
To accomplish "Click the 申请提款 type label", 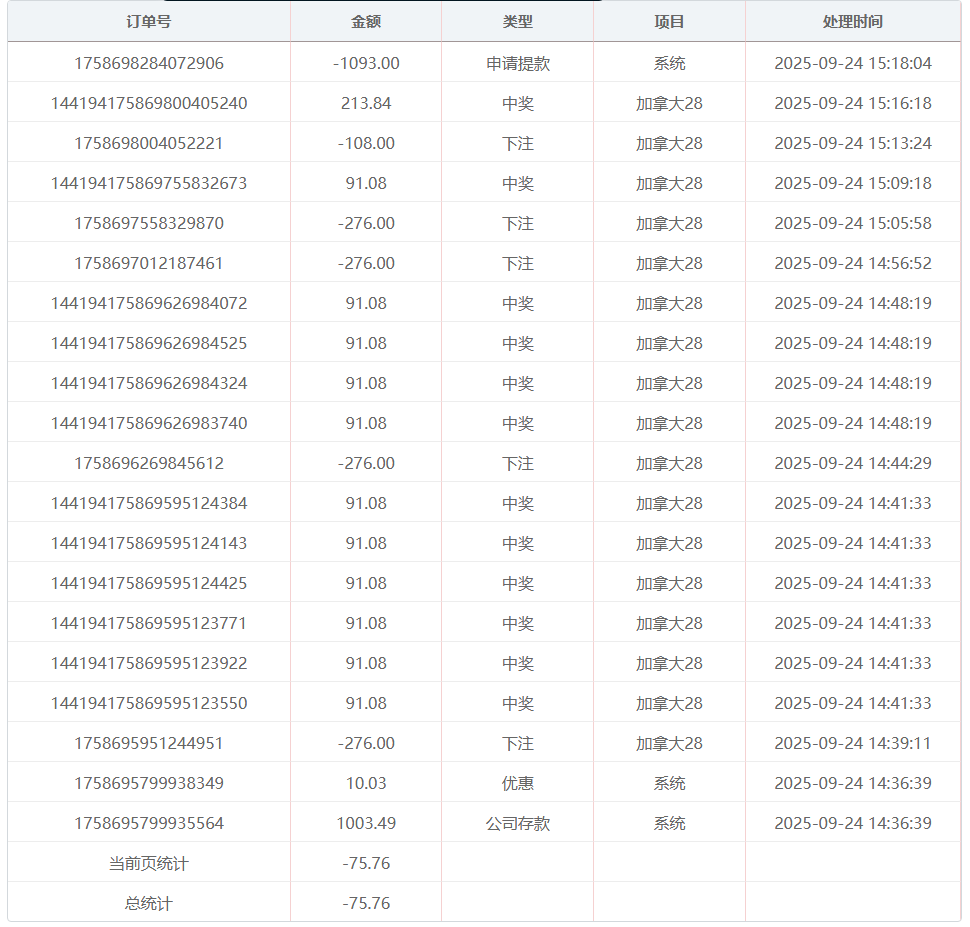I will pos(516,61).
